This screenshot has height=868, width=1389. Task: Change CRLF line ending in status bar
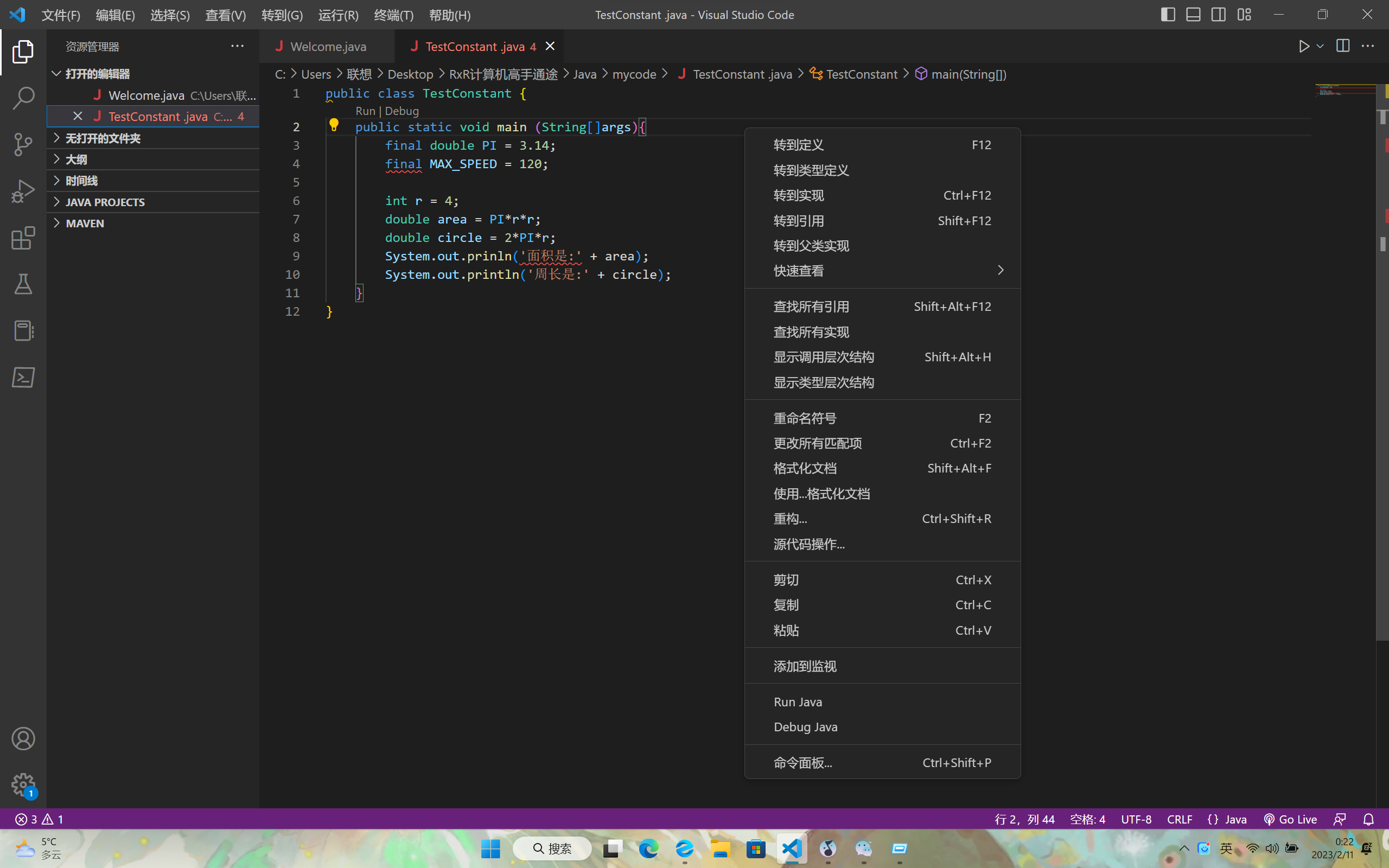point(1180,819)
